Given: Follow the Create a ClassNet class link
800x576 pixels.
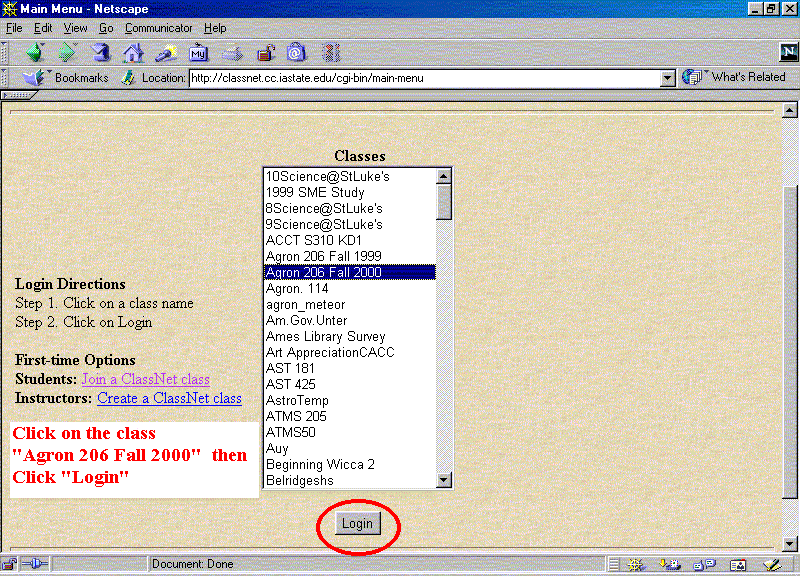Looking at the screenshot, I should [x=169, y=398].
